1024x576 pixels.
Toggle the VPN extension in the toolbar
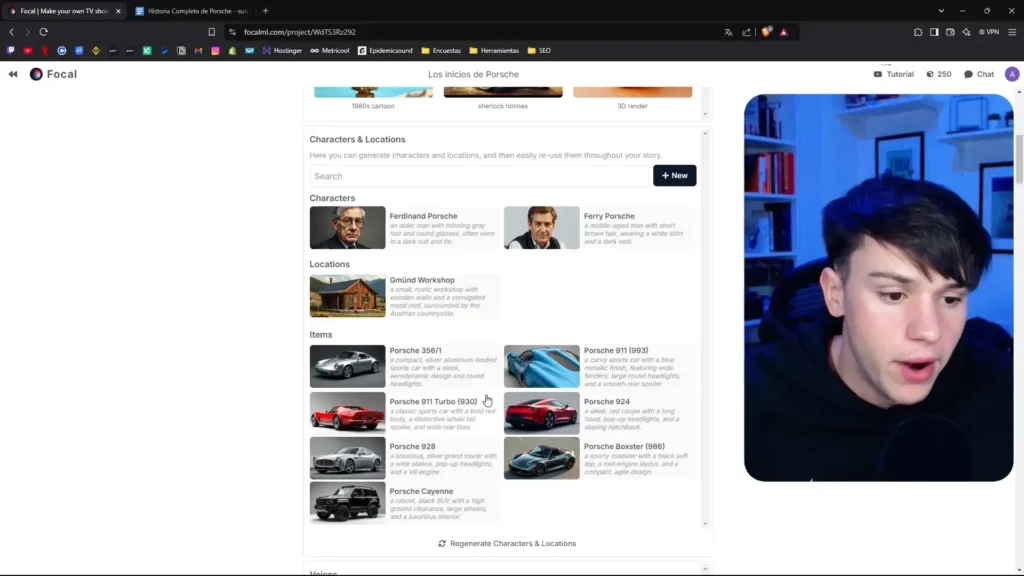[988, 31]
